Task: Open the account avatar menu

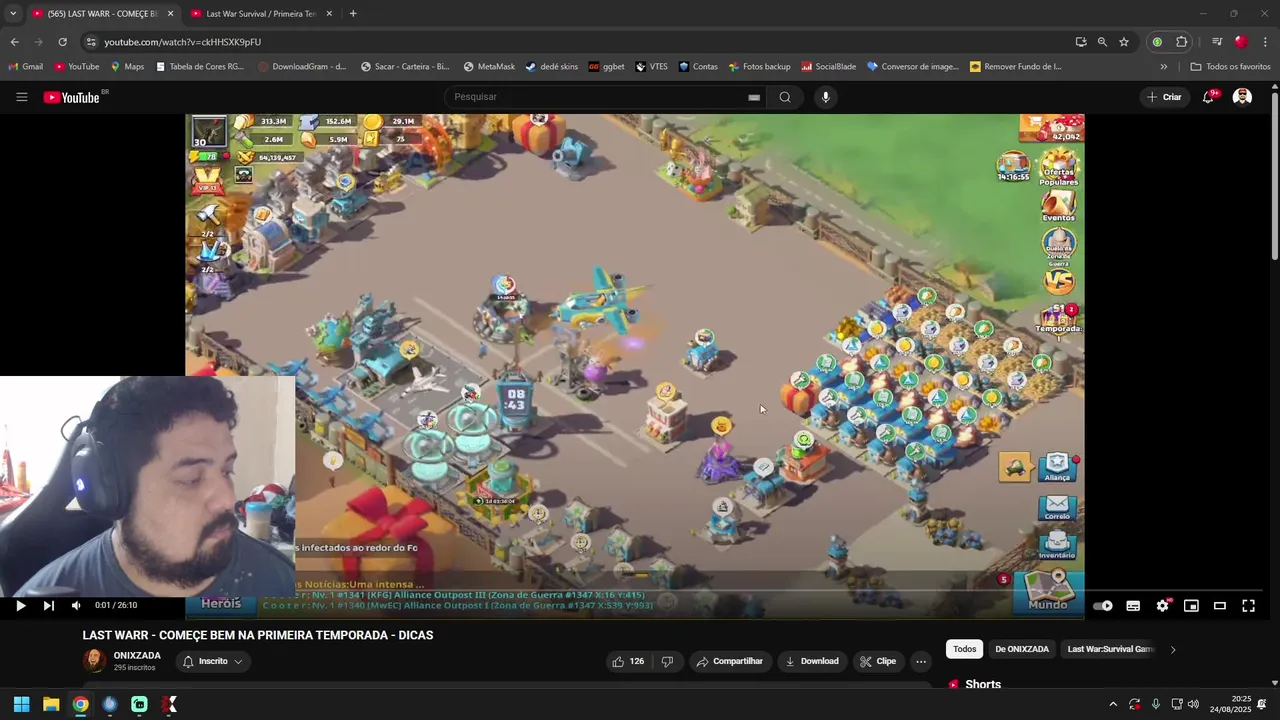Action: 1242,97
